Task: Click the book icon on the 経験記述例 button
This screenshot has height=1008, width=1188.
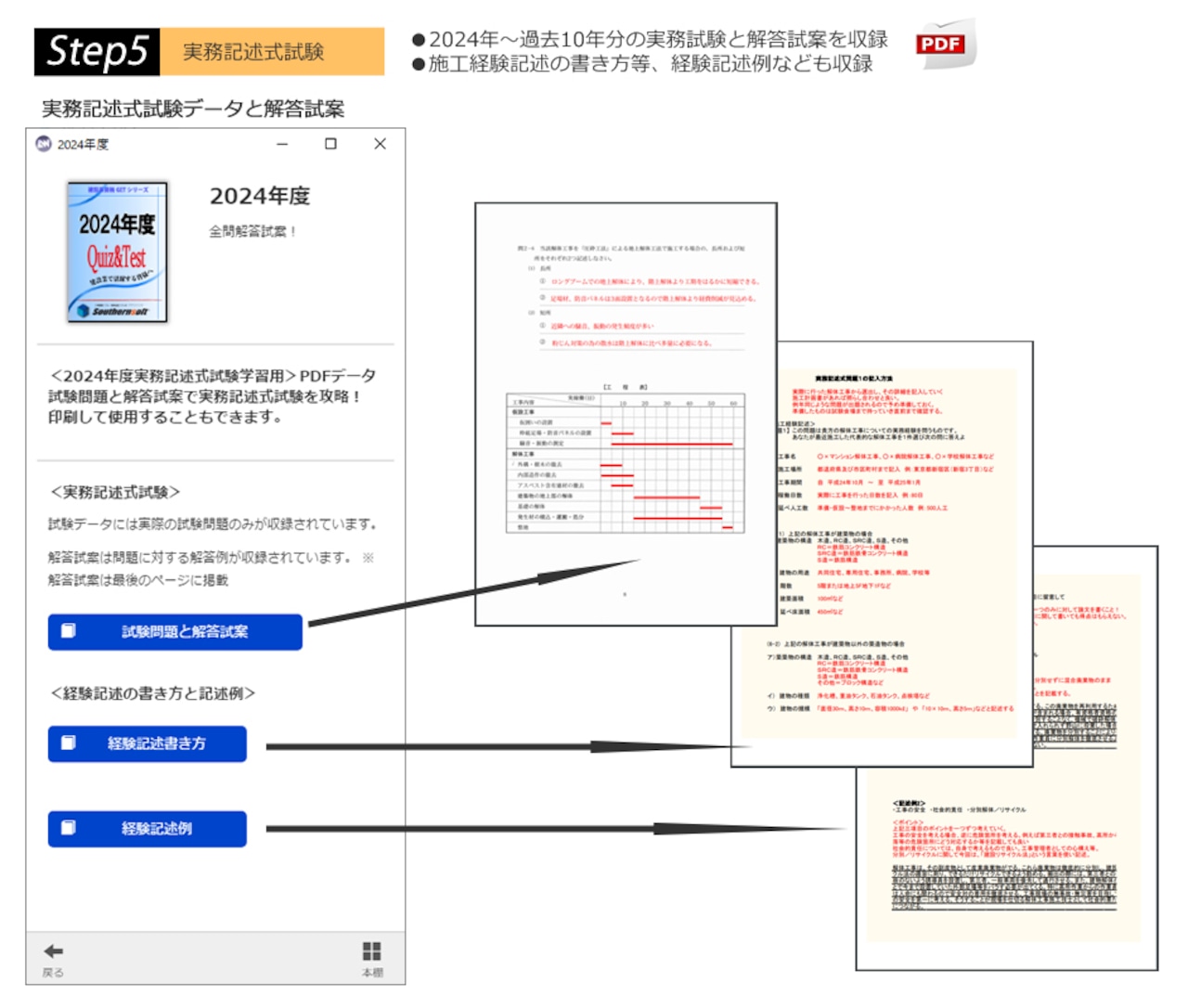Action: click(69, 829)
